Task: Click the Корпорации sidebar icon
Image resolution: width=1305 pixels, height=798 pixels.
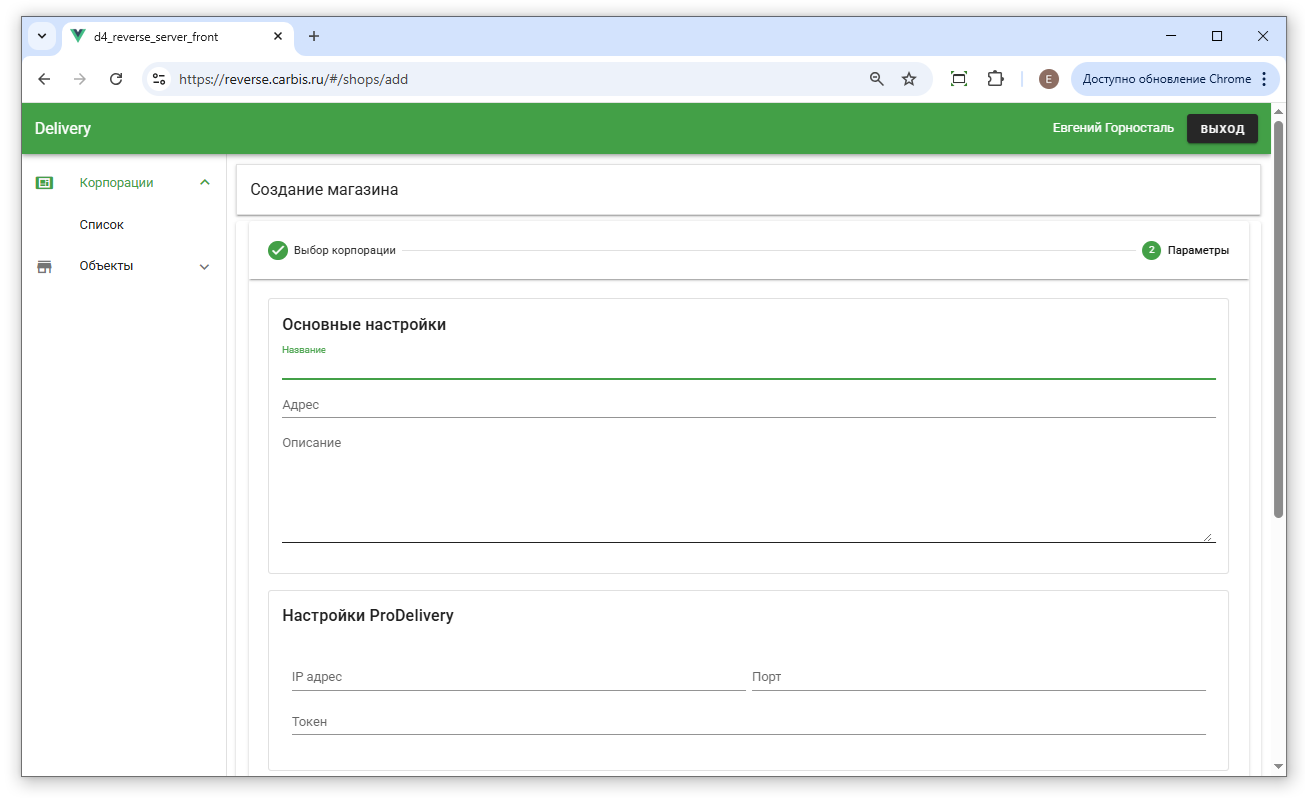Action: click(x=44, y=183)
